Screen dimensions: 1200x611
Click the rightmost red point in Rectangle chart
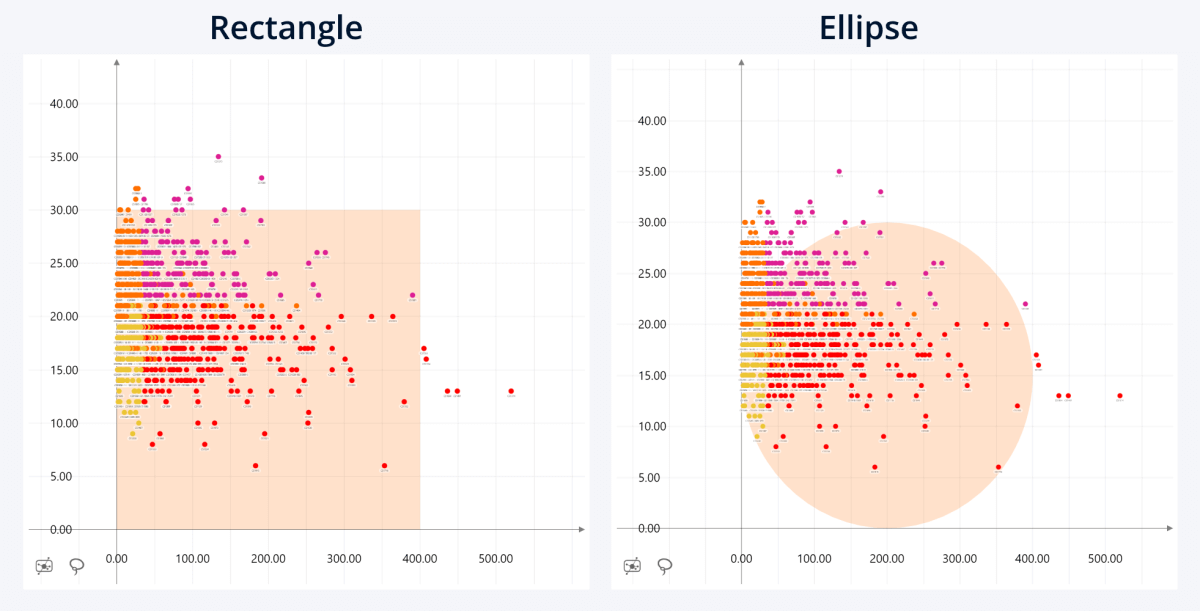coord(511,391)
